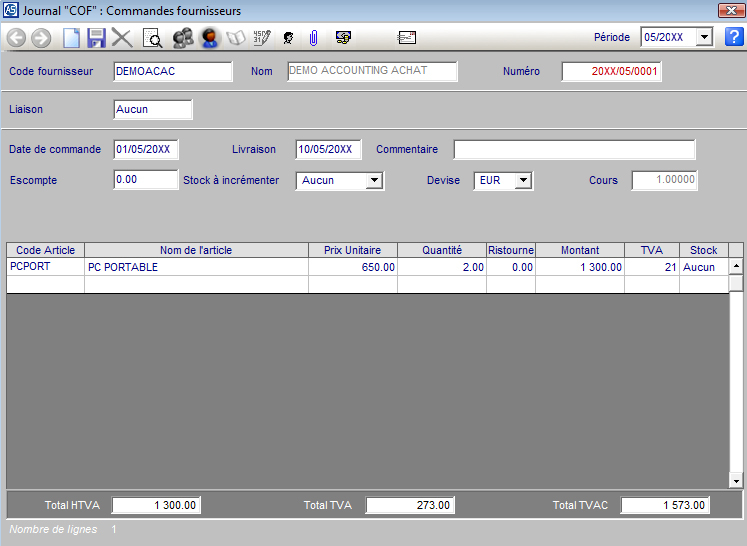Click the Date de commande field
Viewport: 747px width, 546px height.
(x=146, y=149)
